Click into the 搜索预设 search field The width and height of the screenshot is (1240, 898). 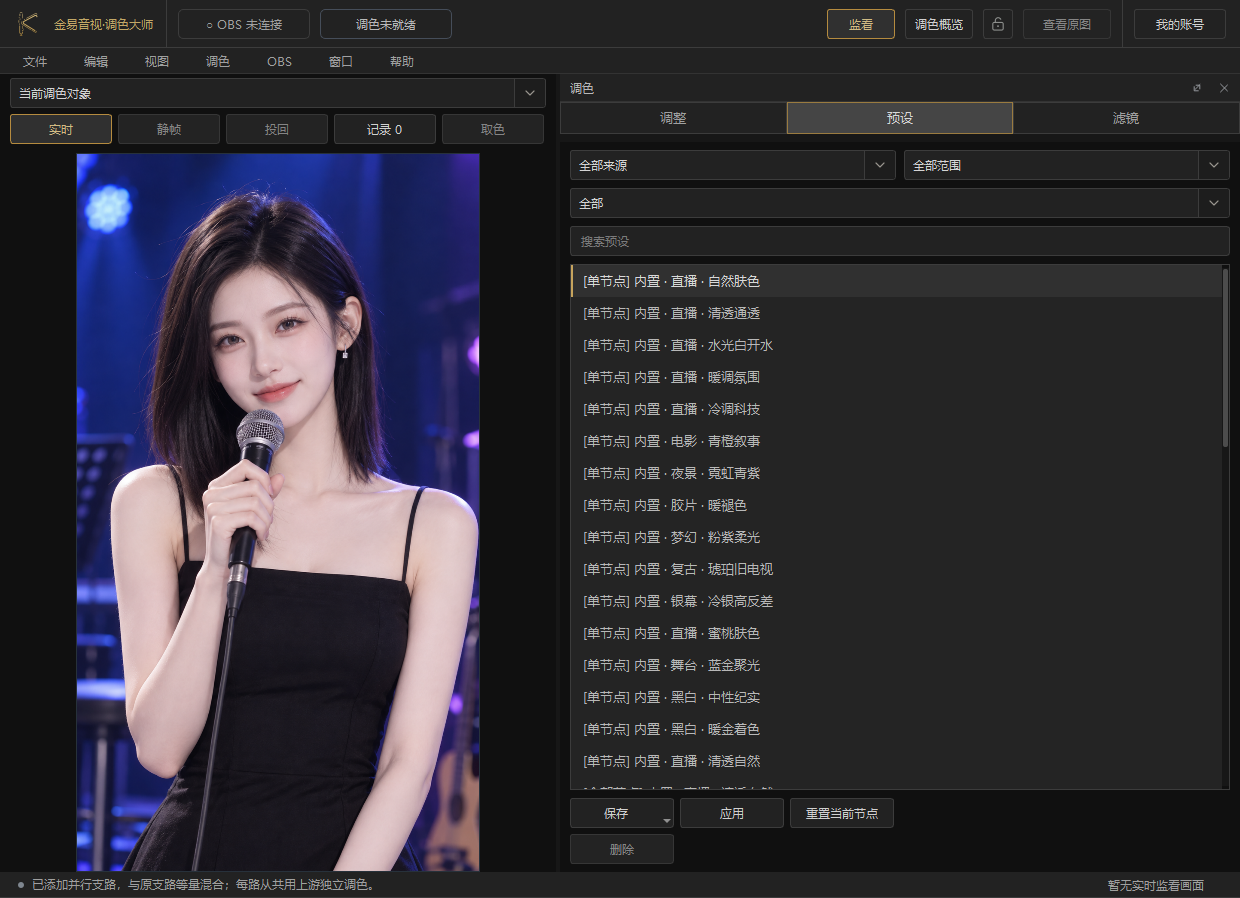900,241
